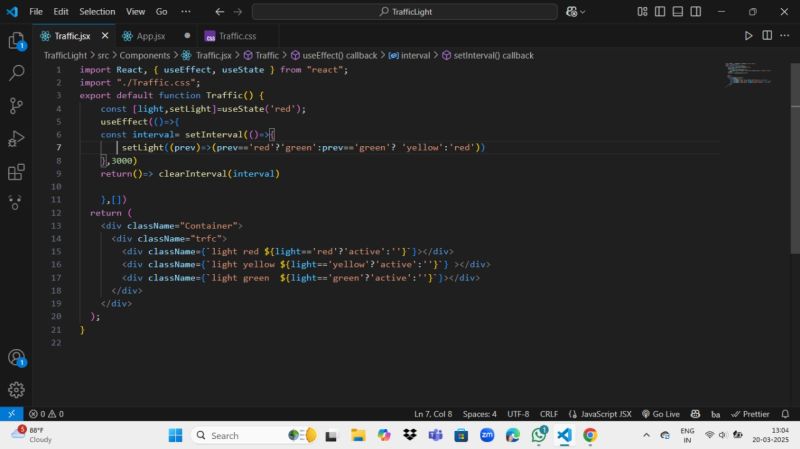Open WhatsApp from taskbar
The height and width of the screenshot is (449, 800).
539,435
